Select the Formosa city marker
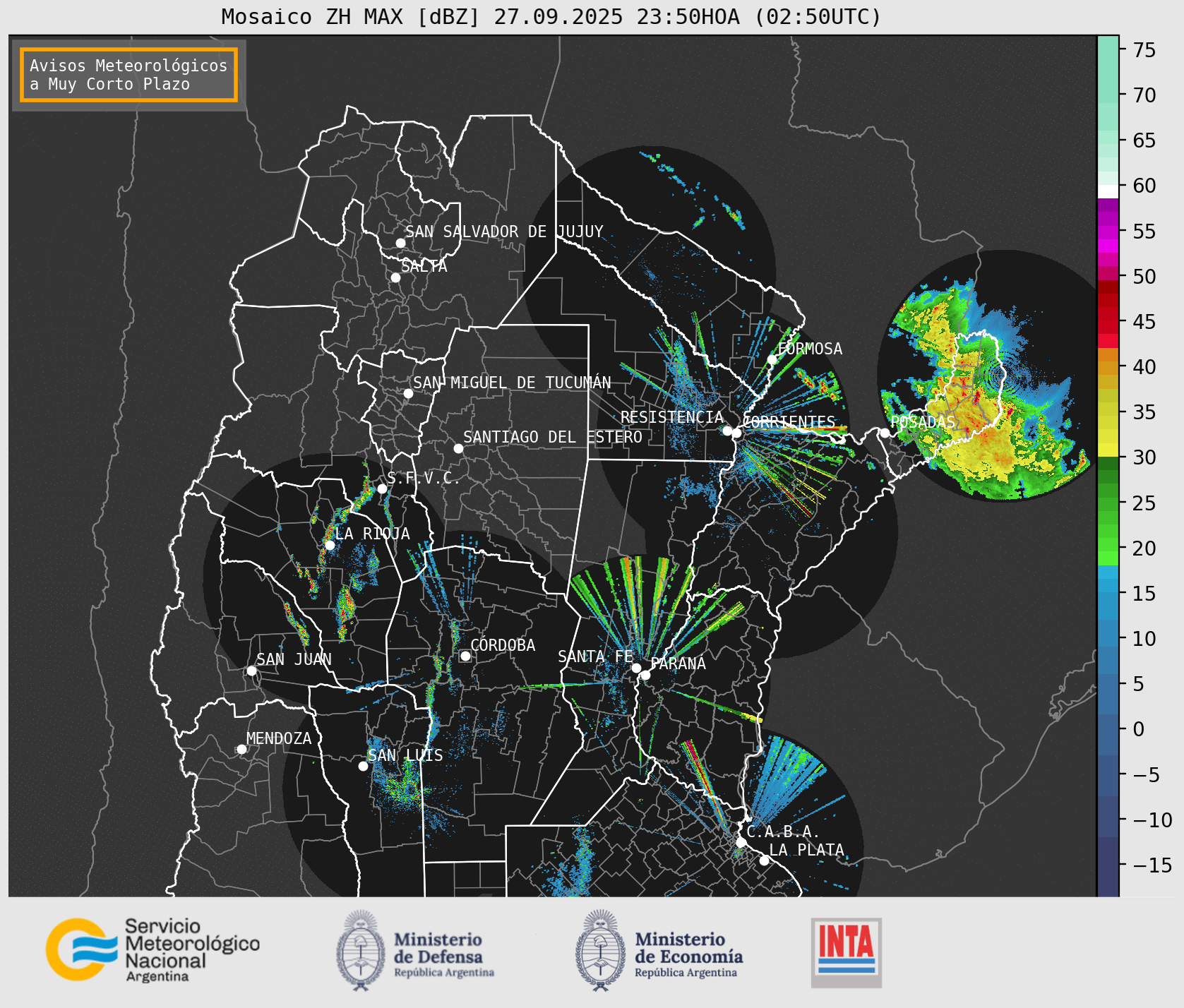 coord(772,359)
